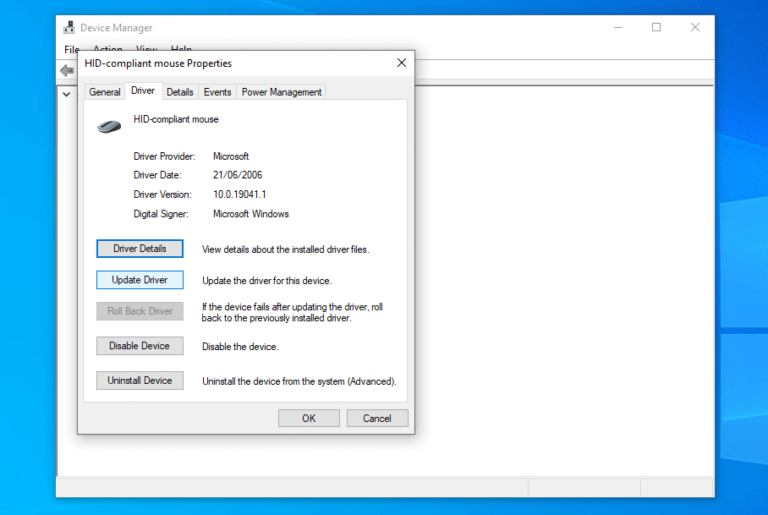This screenshot has width=768, height=515.
Task: Click the Driver Provider value Microsoft
Action: (231, 156)
